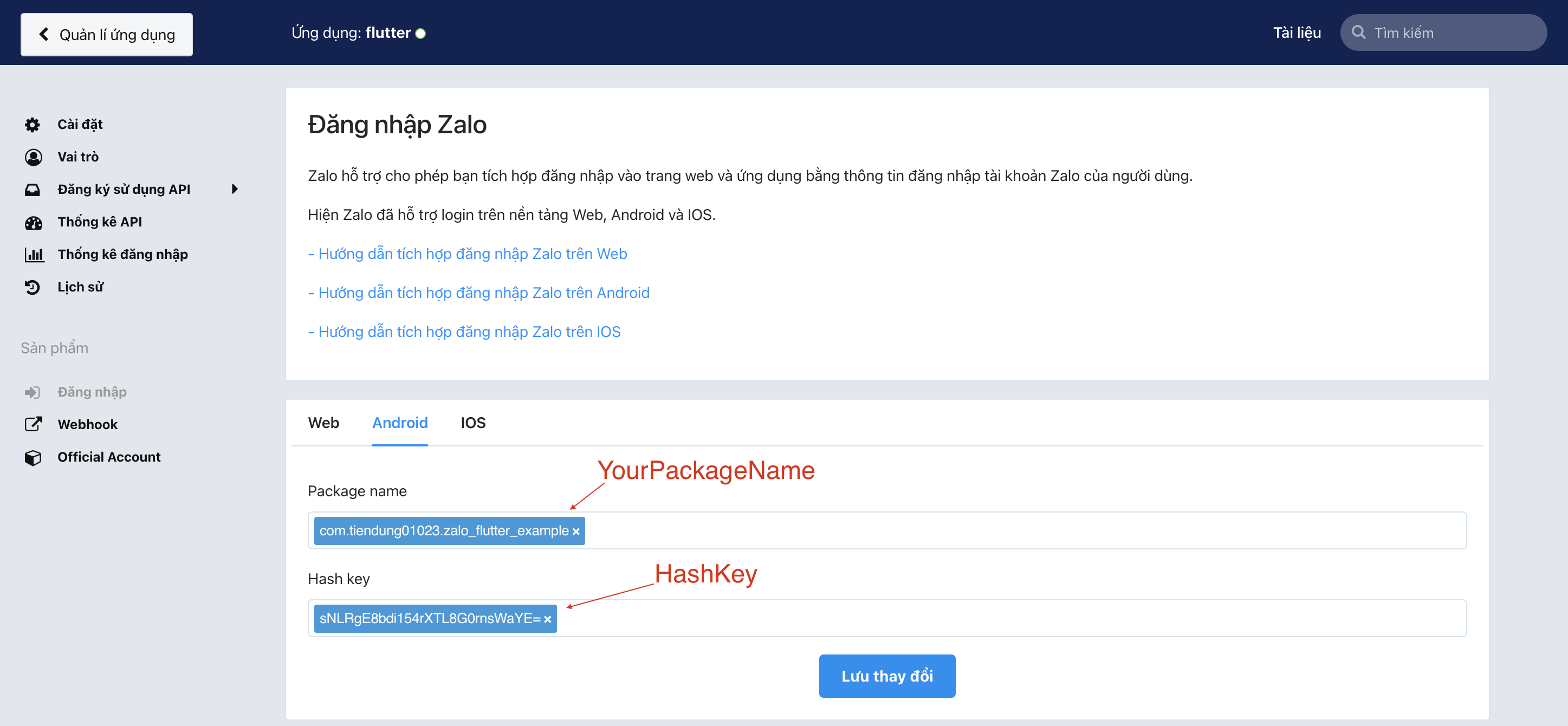
Task: Click the search magnifier icon
Action: coord(1358,33)
